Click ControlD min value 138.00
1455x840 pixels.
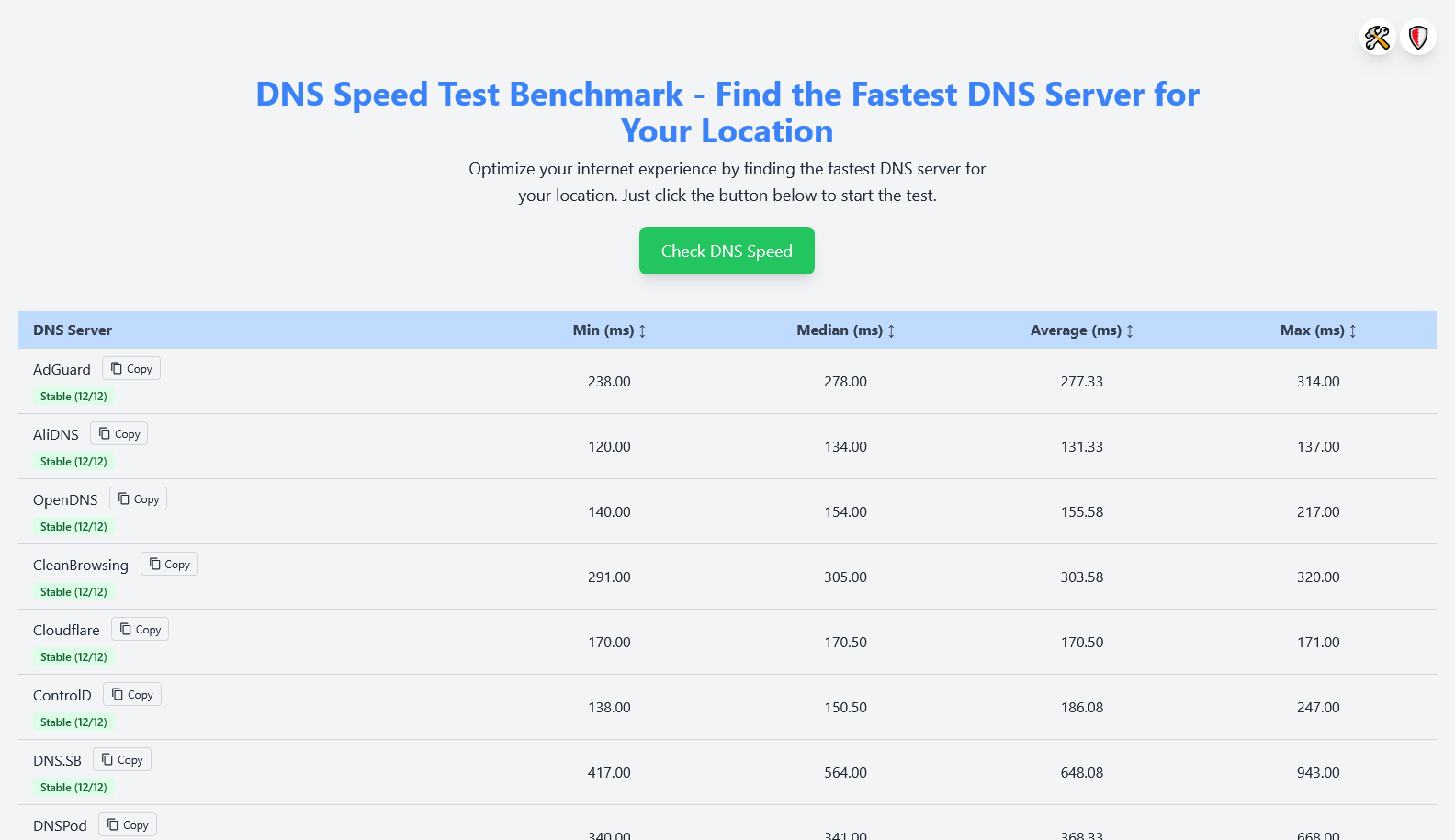[x=609, y=707]
